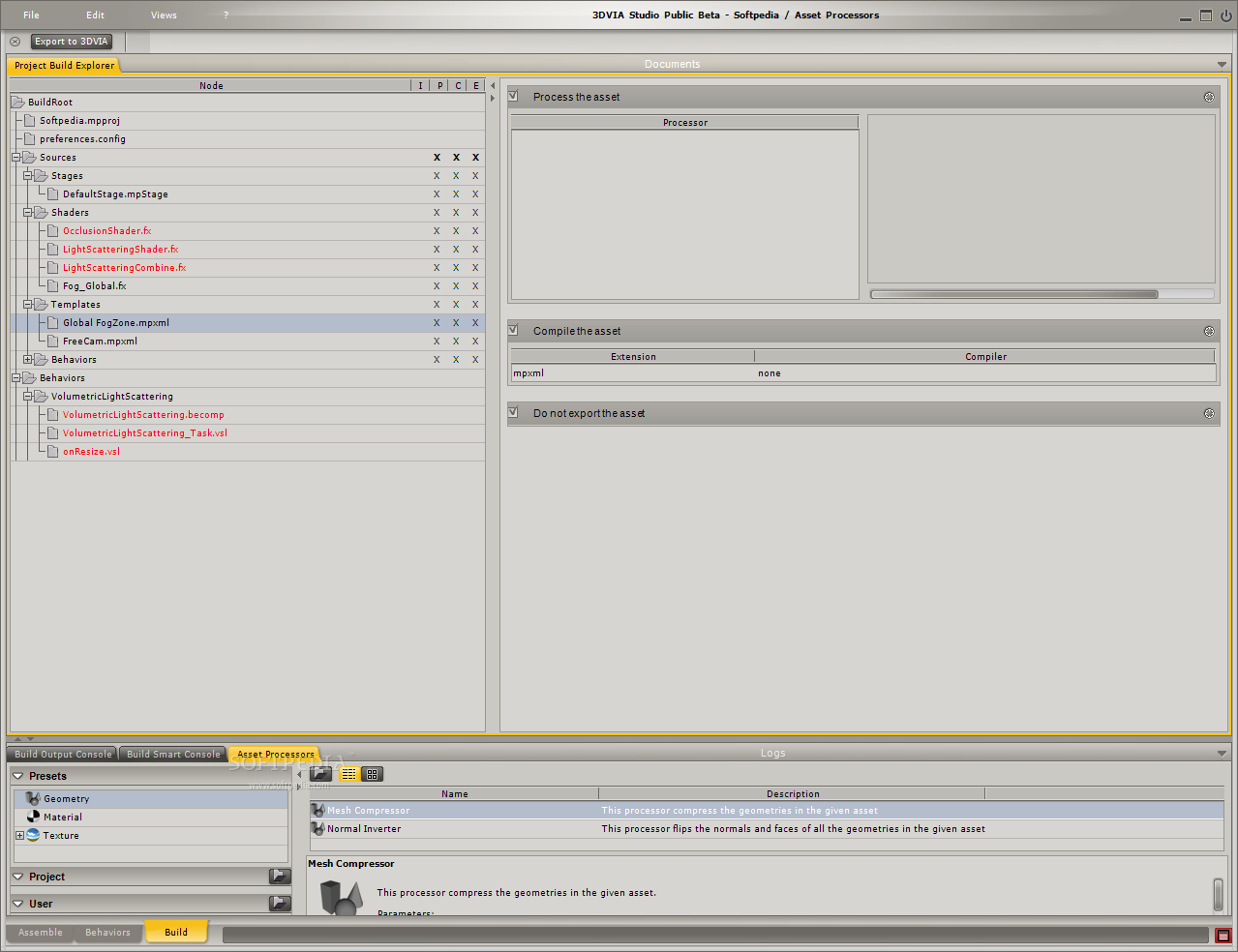Open Documents panel dropdown arrow
1238x952 pixels.
1222,65
